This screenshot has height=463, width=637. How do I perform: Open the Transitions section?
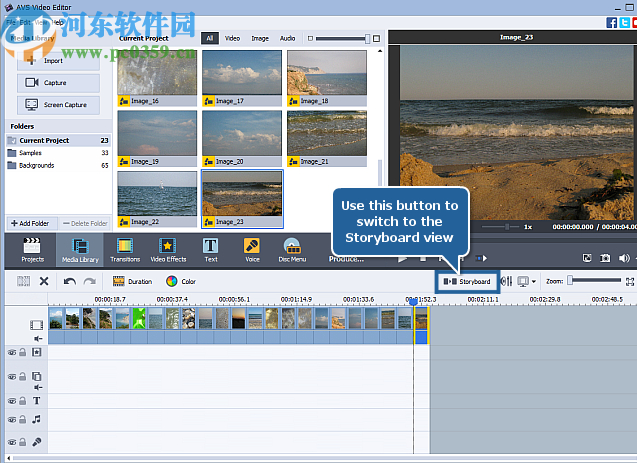125,249
